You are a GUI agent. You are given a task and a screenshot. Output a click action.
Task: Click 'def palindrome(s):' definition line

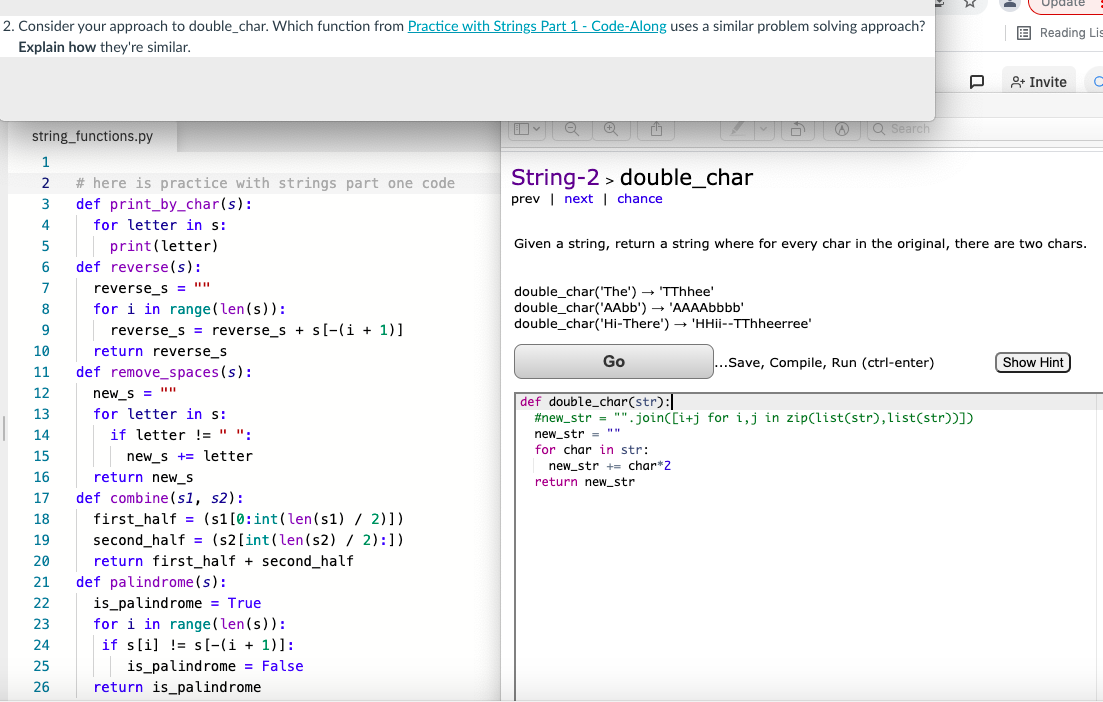151,582
